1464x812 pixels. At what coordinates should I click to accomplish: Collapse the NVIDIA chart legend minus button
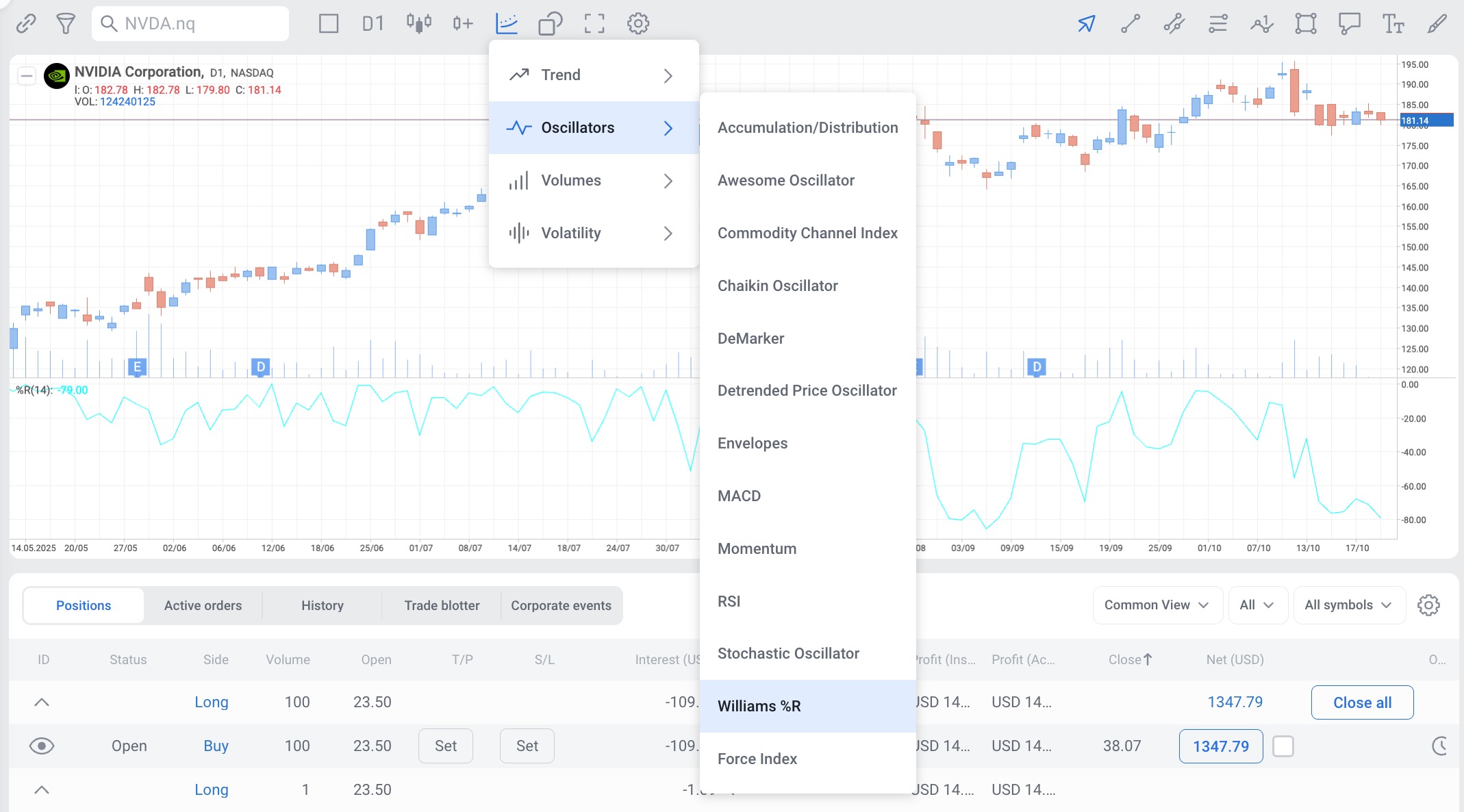[27, 75]
